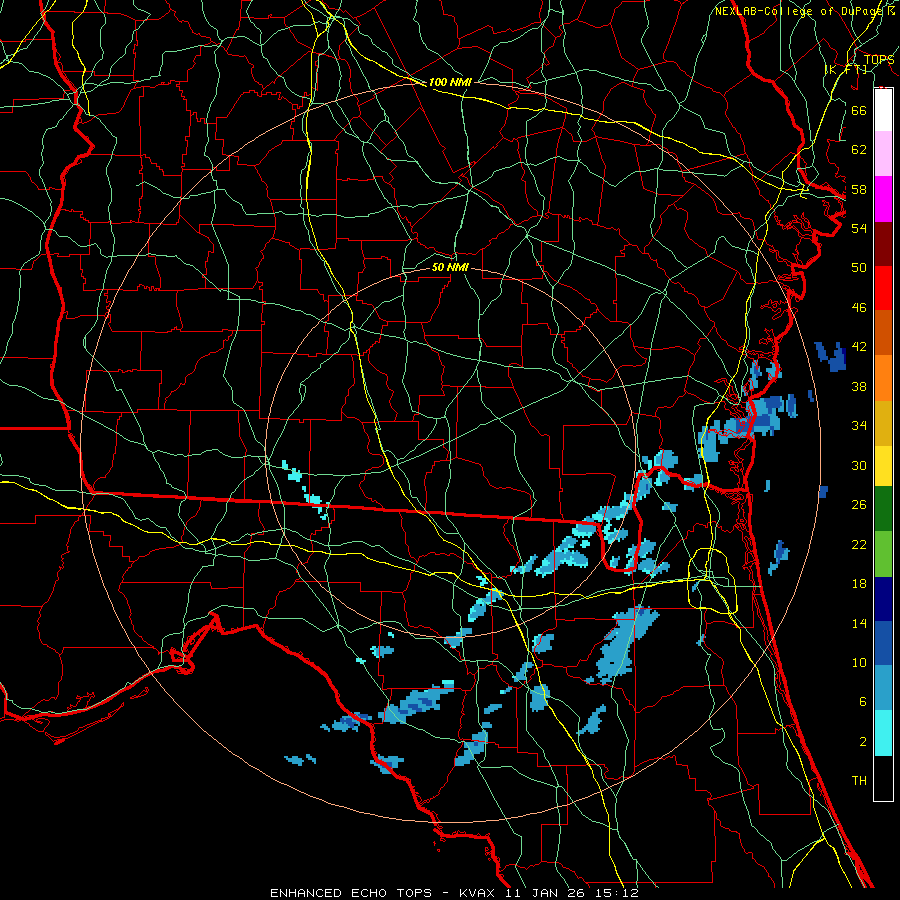Click the dark orange 46 kft swatch

click(883, 332)
